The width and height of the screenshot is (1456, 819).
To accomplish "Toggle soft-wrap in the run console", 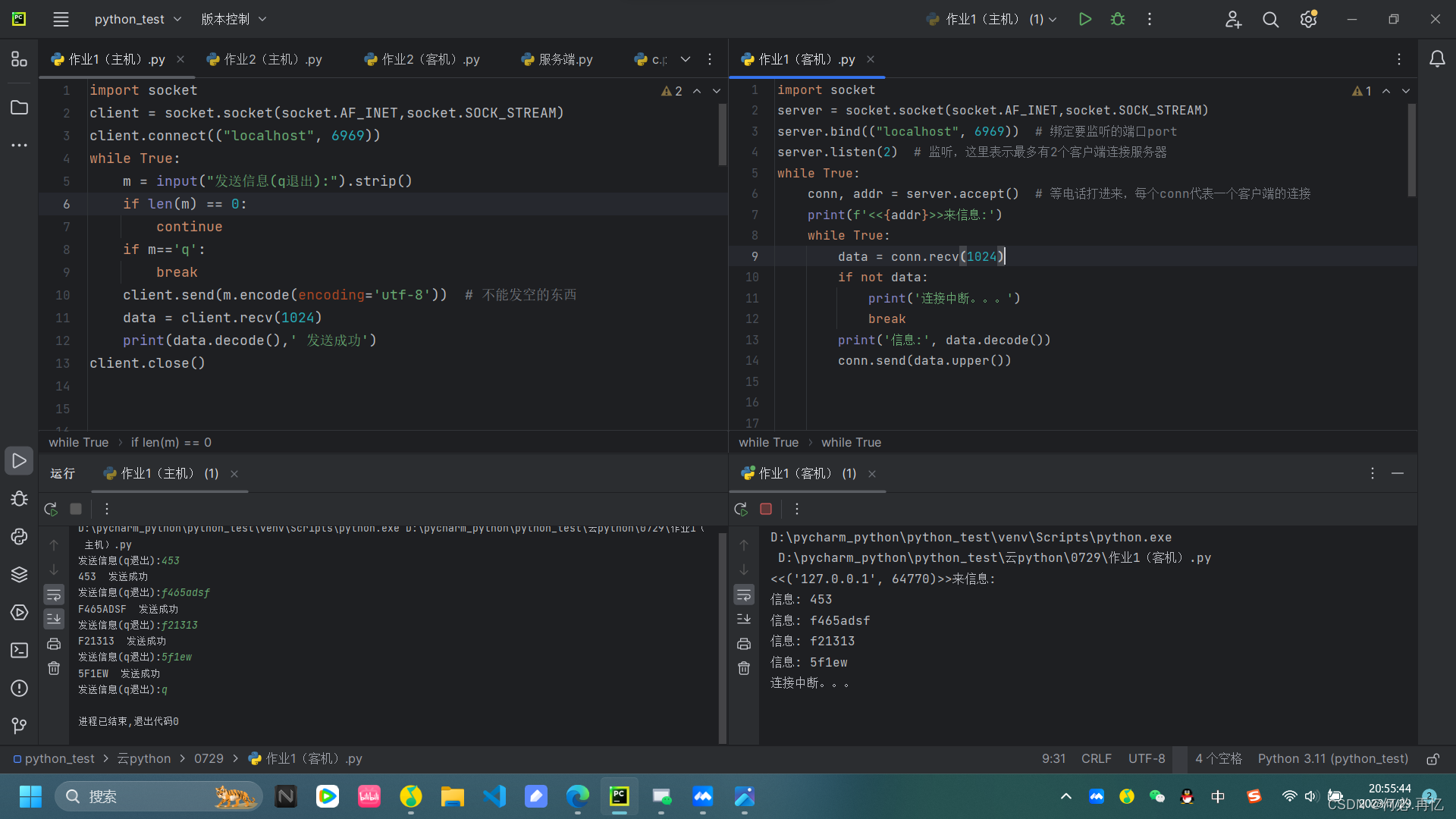I will click(x=54, y=595).
